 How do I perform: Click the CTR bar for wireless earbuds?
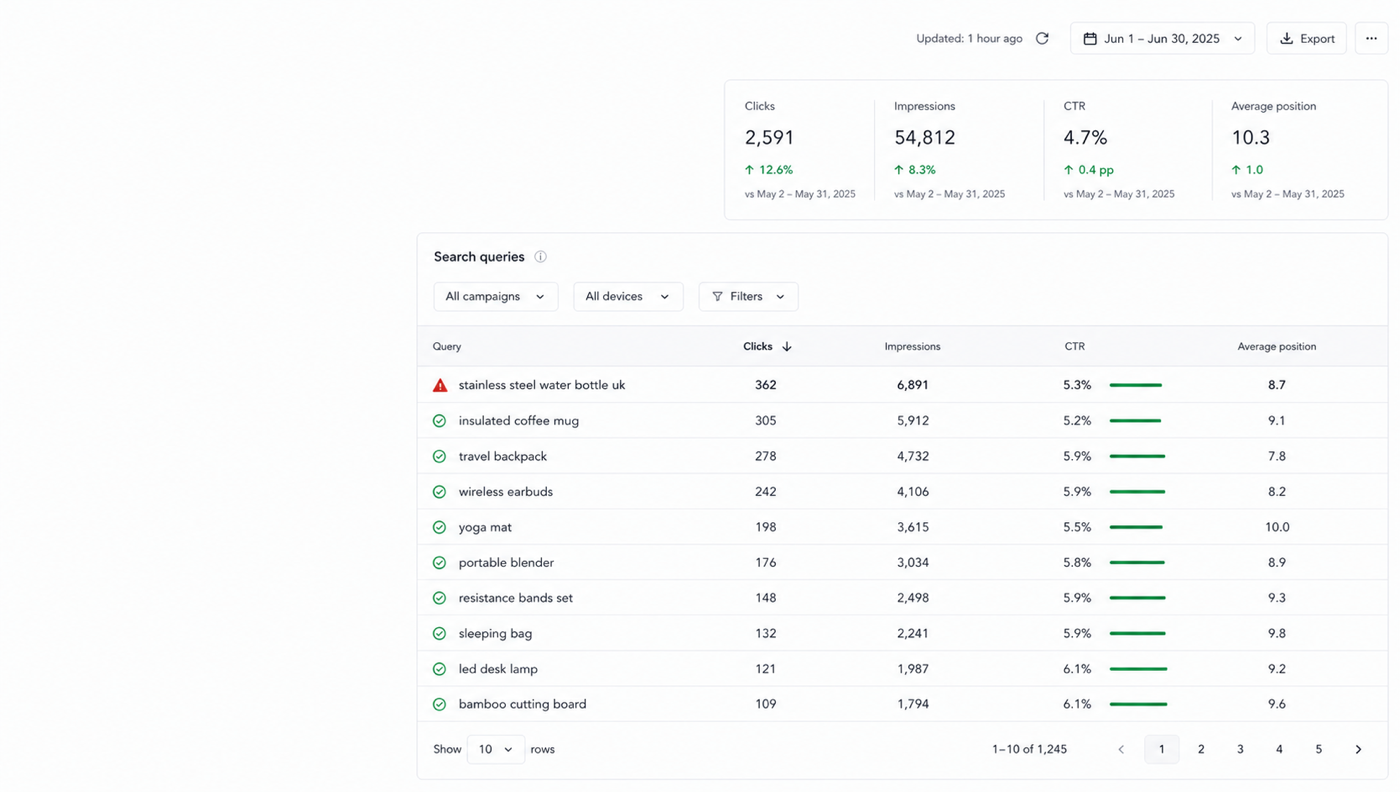[x=1137, y=492]
